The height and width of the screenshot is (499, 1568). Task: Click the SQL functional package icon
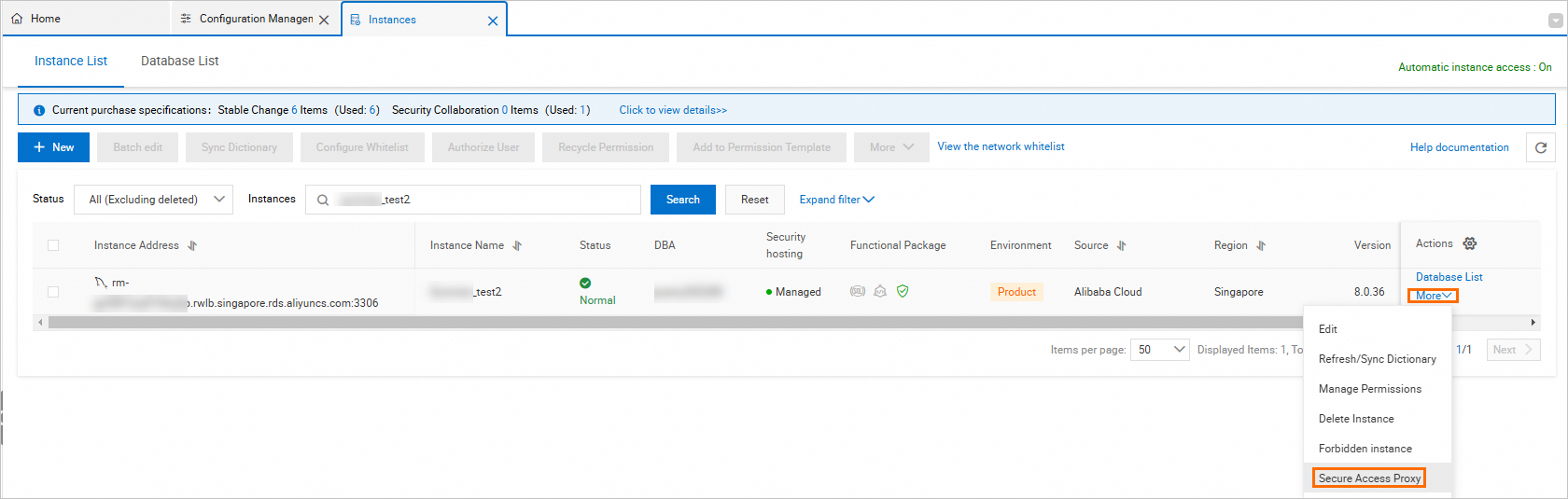858,291
